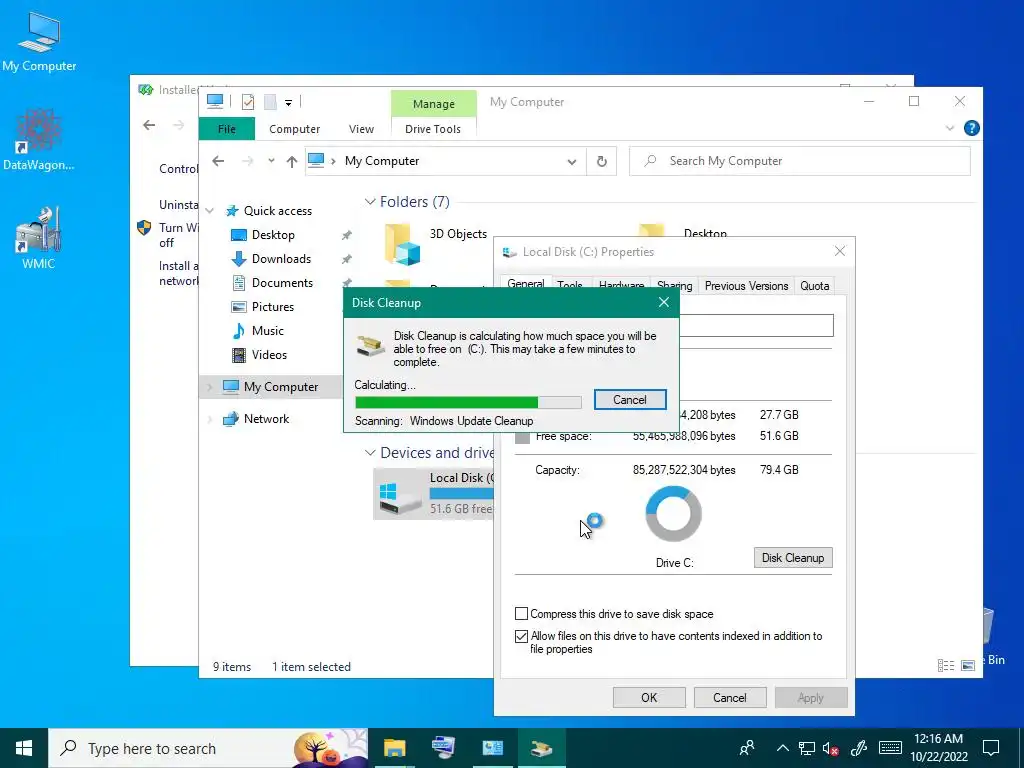Click Explorer back arrow in My Computer

click(x=218, y=161)
